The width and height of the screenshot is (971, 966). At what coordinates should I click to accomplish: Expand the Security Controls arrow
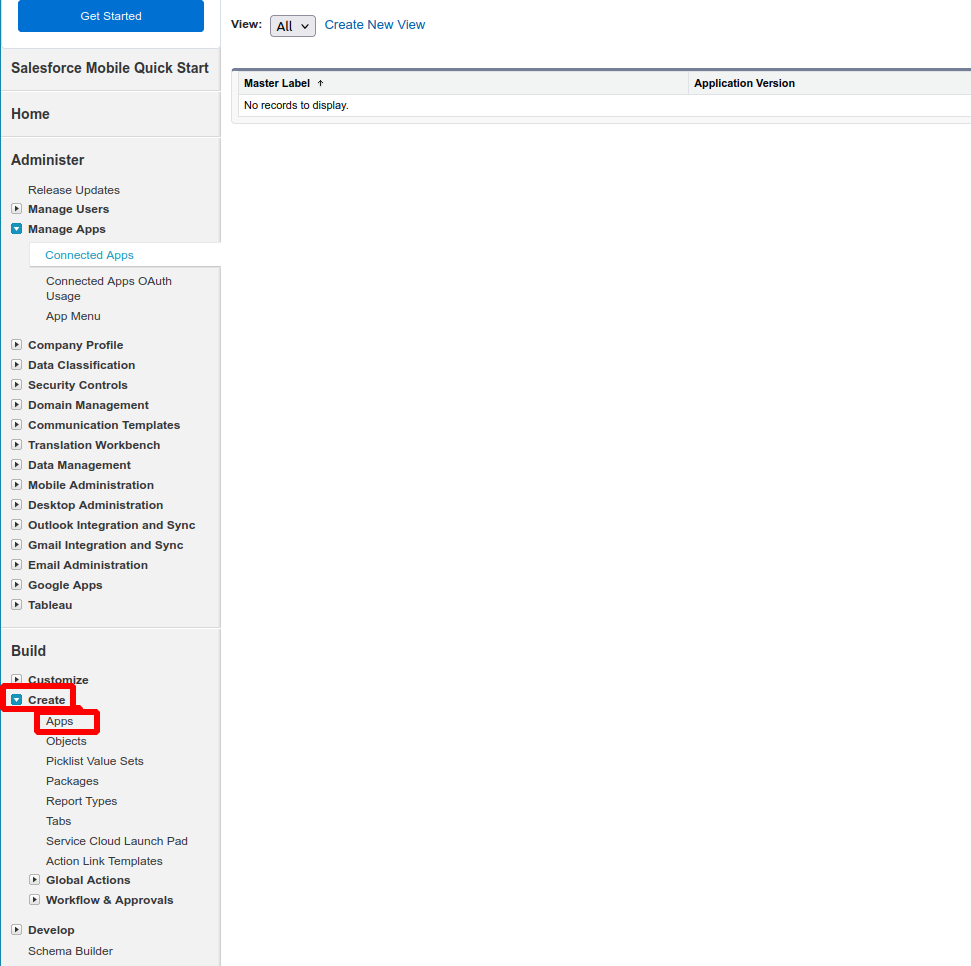pos(17,385)
